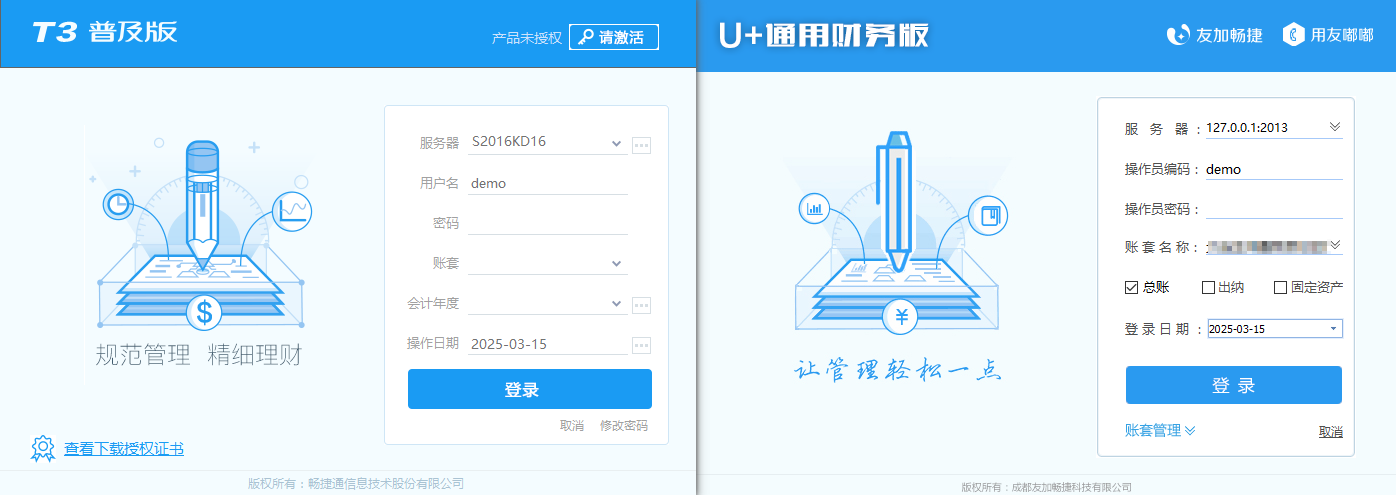The width and height of the screenshot is (1396, 495).
Task: Click the bar chart circle icon in U+ illustration
Action: pos(814,210)
